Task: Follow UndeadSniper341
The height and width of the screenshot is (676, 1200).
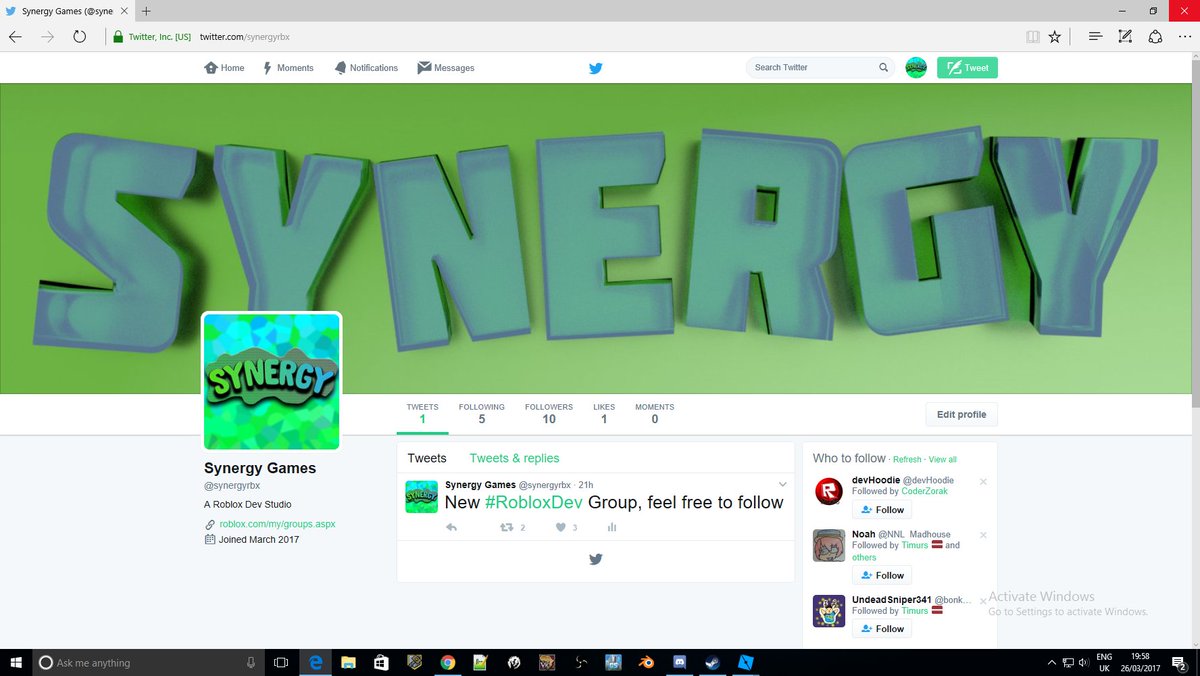Action: [882, 629]
